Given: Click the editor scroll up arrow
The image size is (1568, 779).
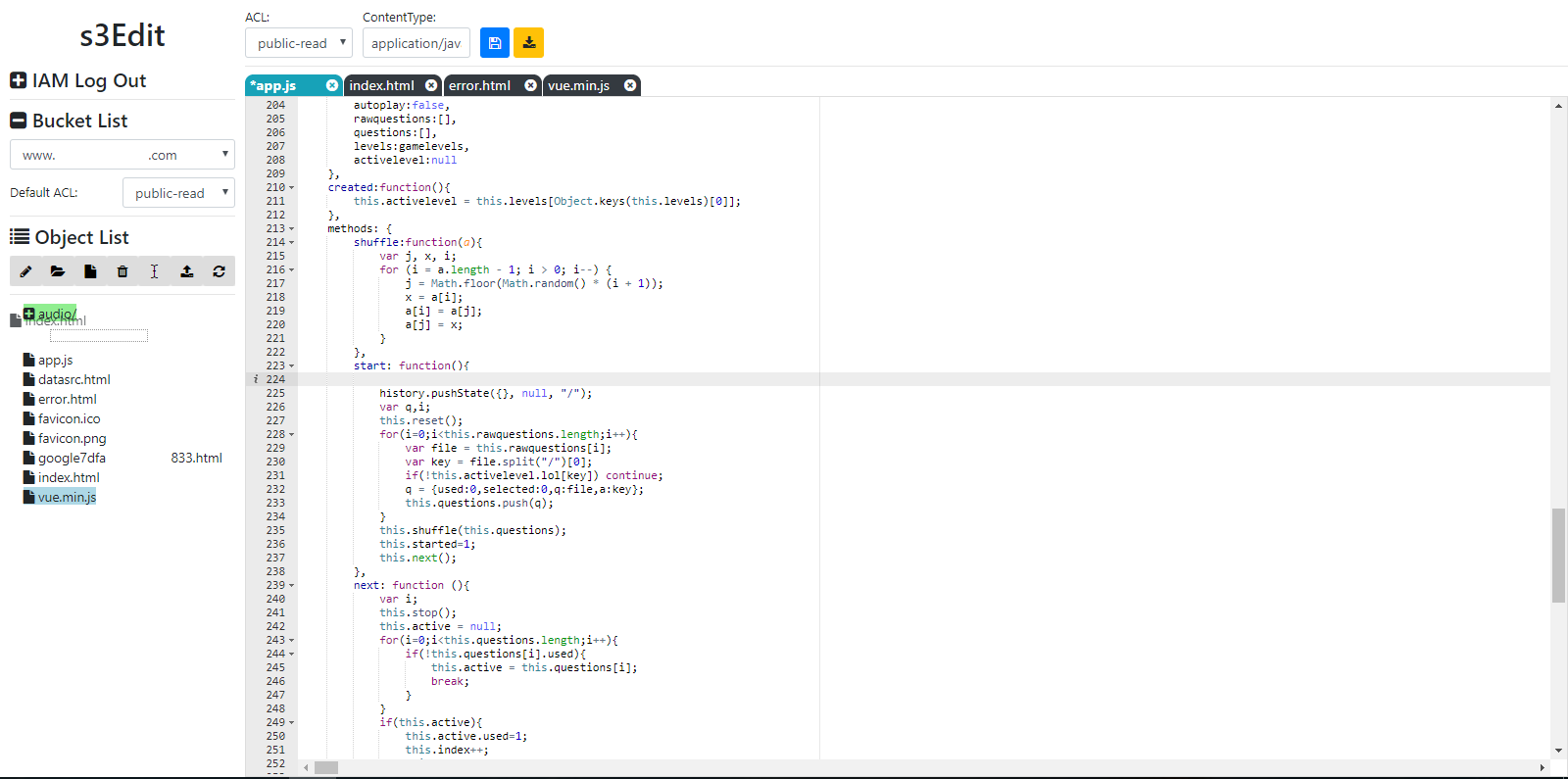Looking at the screenshot, I should [1558, 105].
